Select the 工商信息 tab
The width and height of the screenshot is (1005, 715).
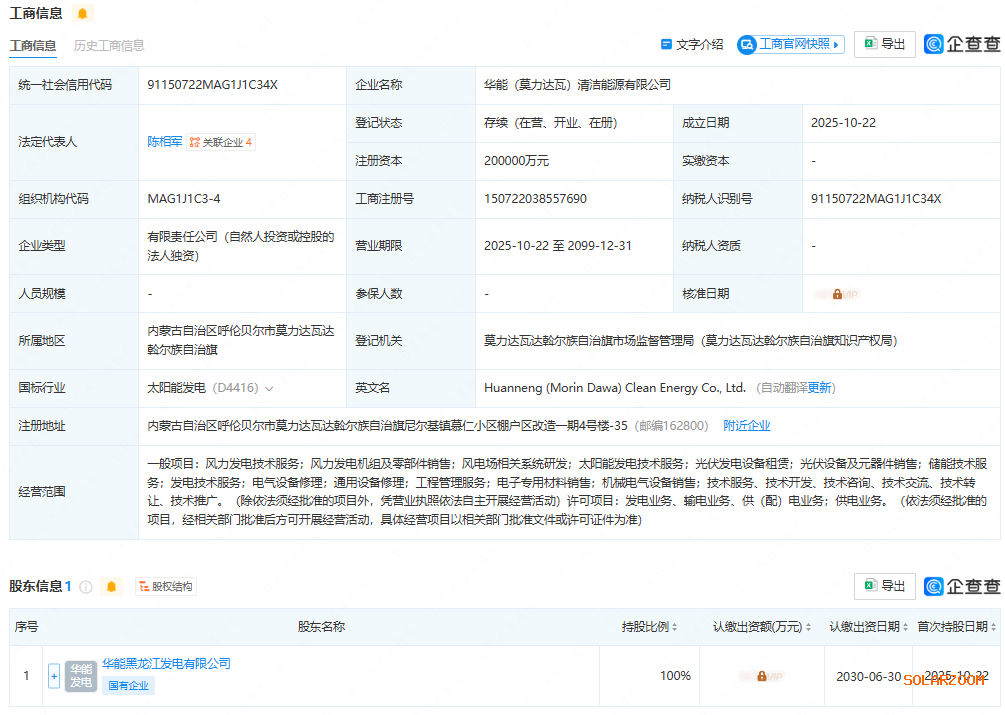coord(33,45)
